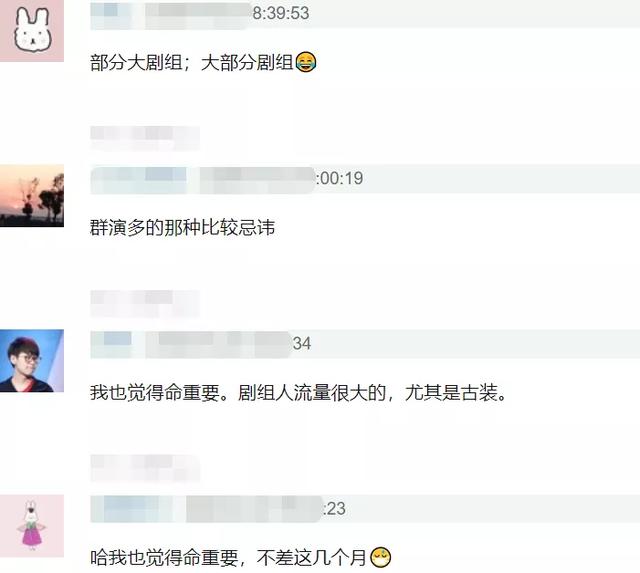Click blurred username beside bunny avatar

[170, 15]
